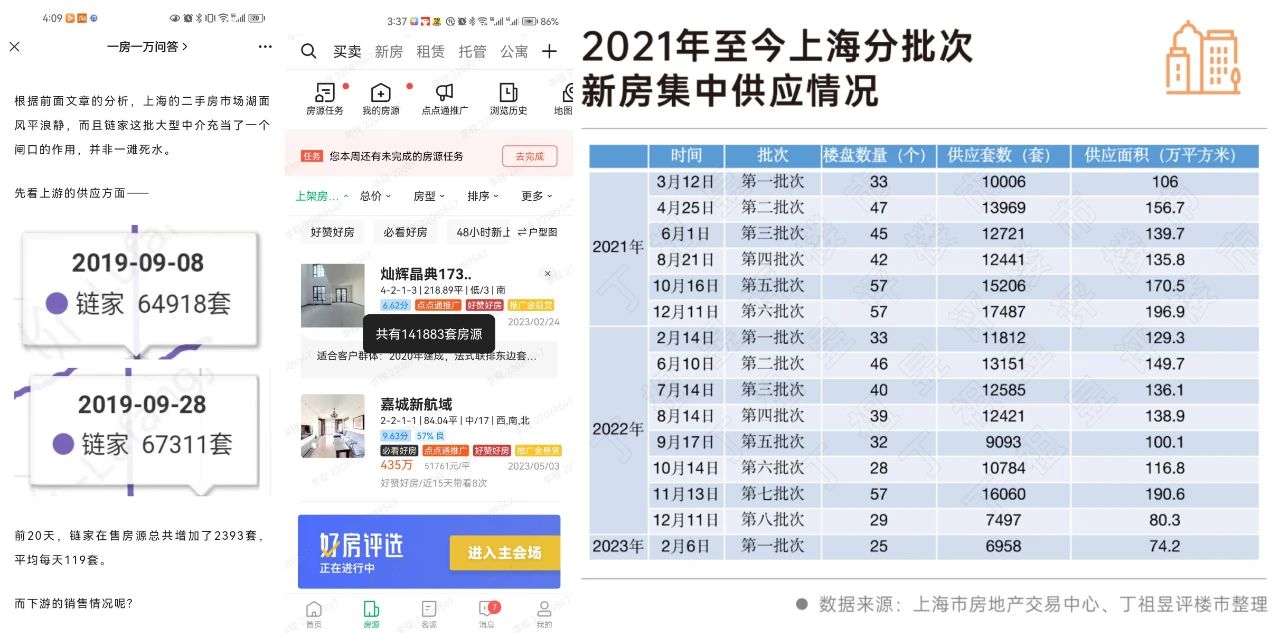Expand the 总价 price dropdown

tap(375, 196)
